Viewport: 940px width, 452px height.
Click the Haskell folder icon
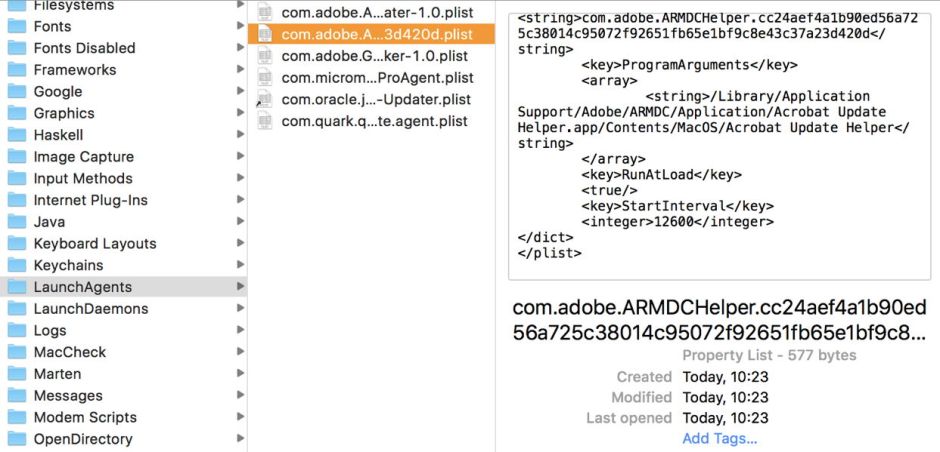pos(16,135)
